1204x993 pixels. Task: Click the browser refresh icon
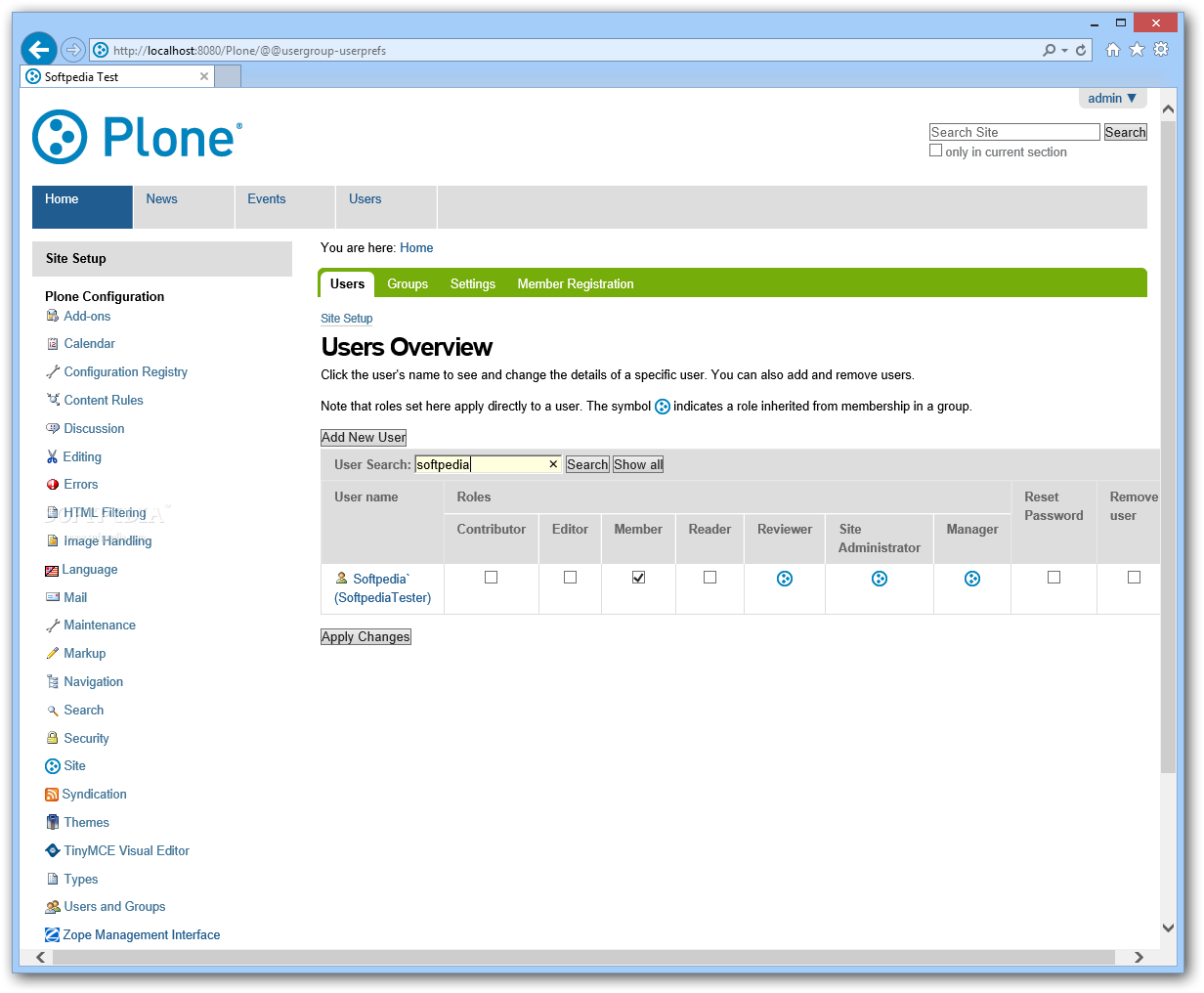1081,50
